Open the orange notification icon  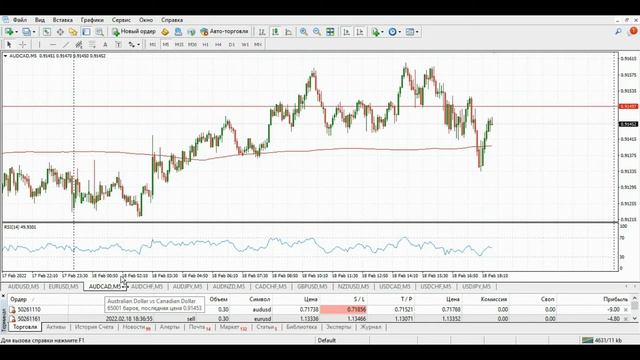(633, 31)
